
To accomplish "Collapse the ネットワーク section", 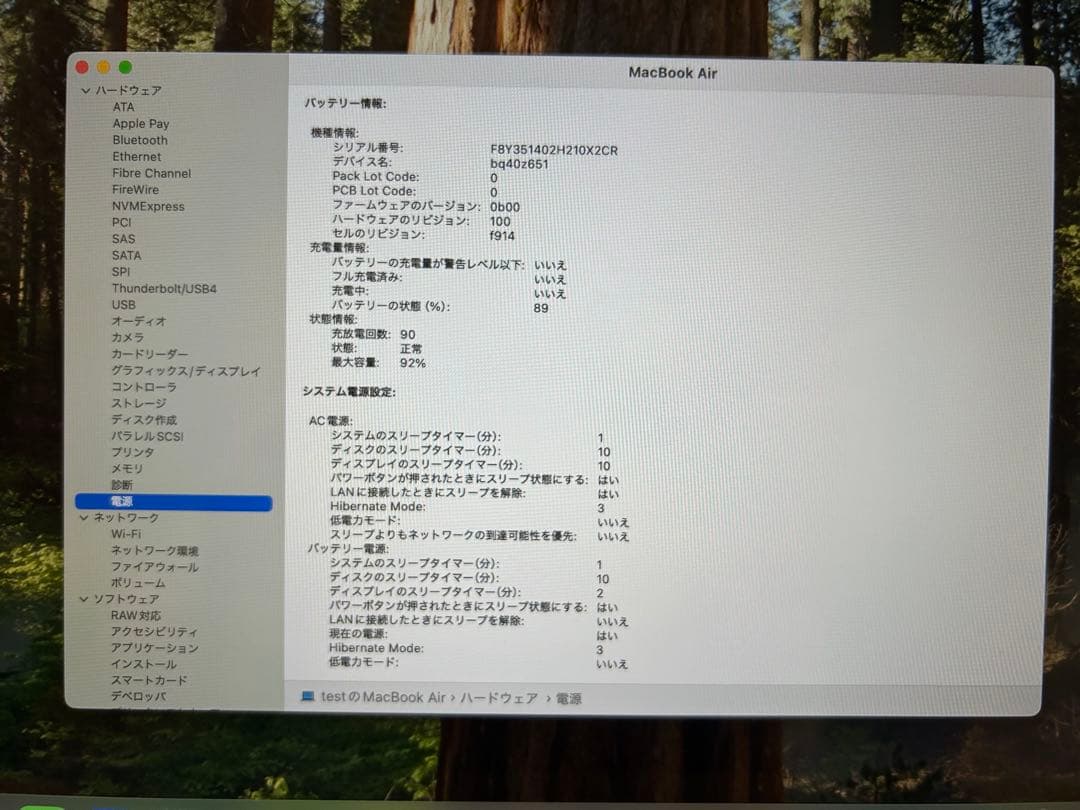I will 85,517.
